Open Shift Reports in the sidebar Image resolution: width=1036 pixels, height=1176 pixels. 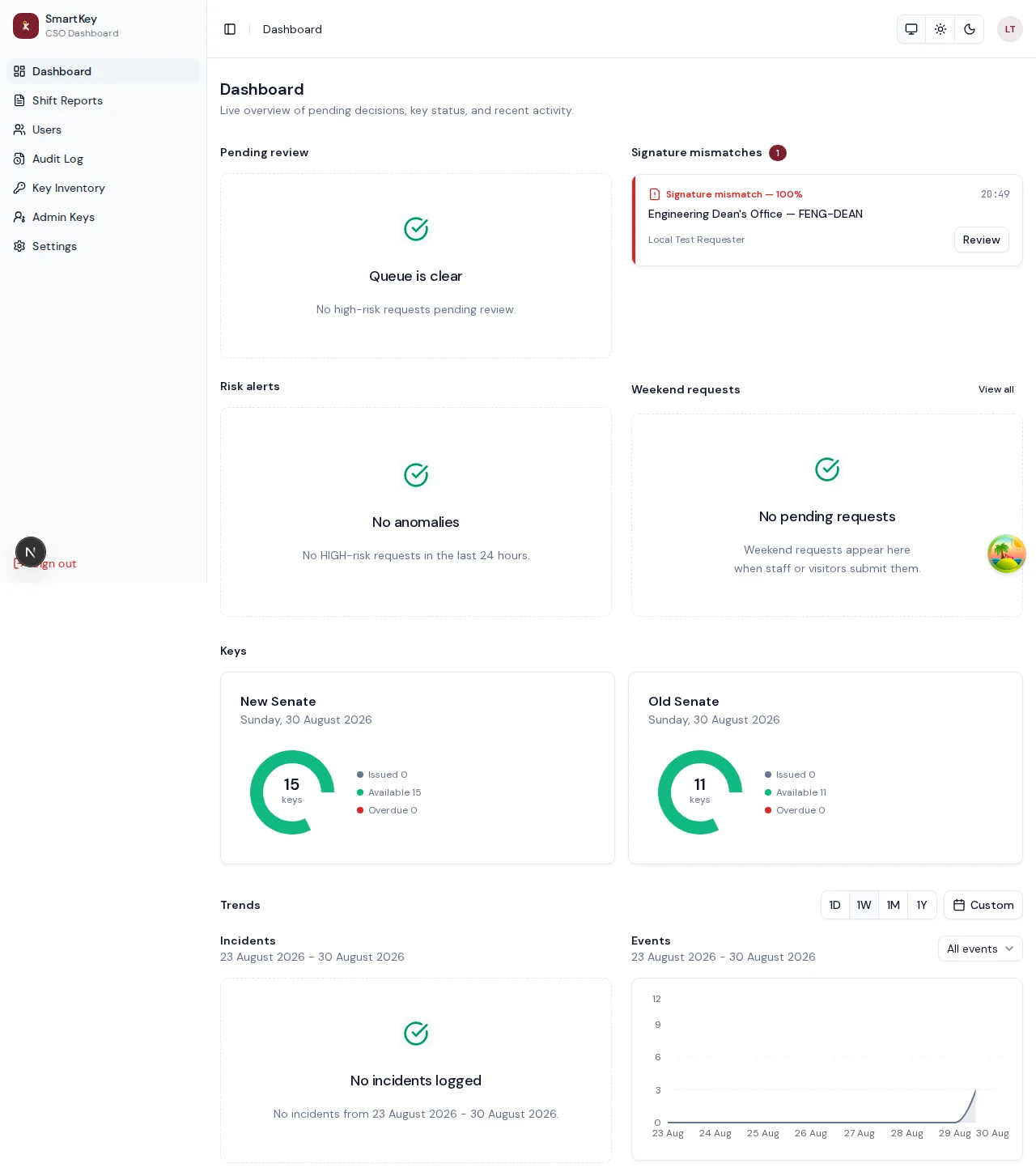pyautogui.click(x=104, y=100)
